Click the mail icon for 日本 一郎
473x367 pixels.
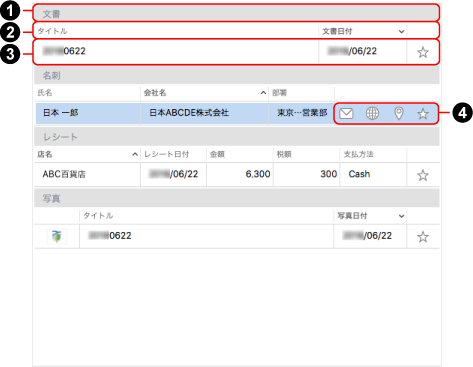(346, 114)
